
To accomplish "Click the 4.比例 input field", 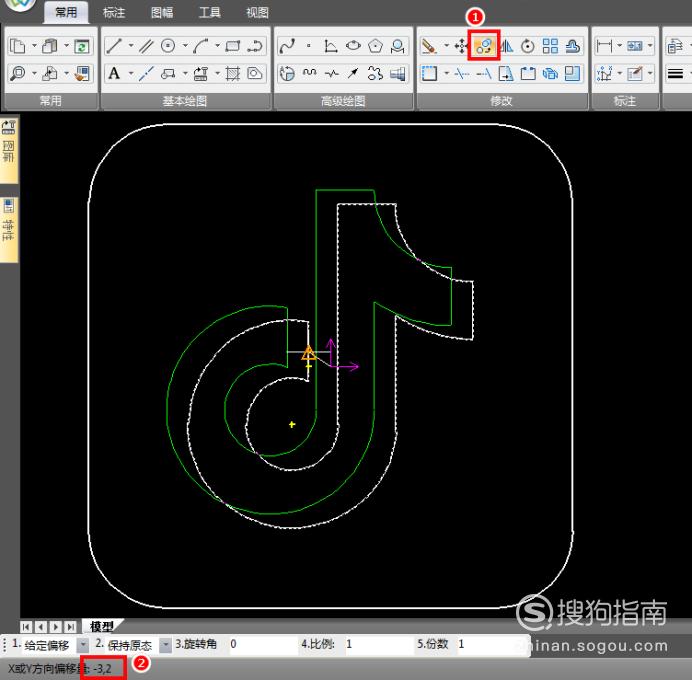I will (379, 644).
